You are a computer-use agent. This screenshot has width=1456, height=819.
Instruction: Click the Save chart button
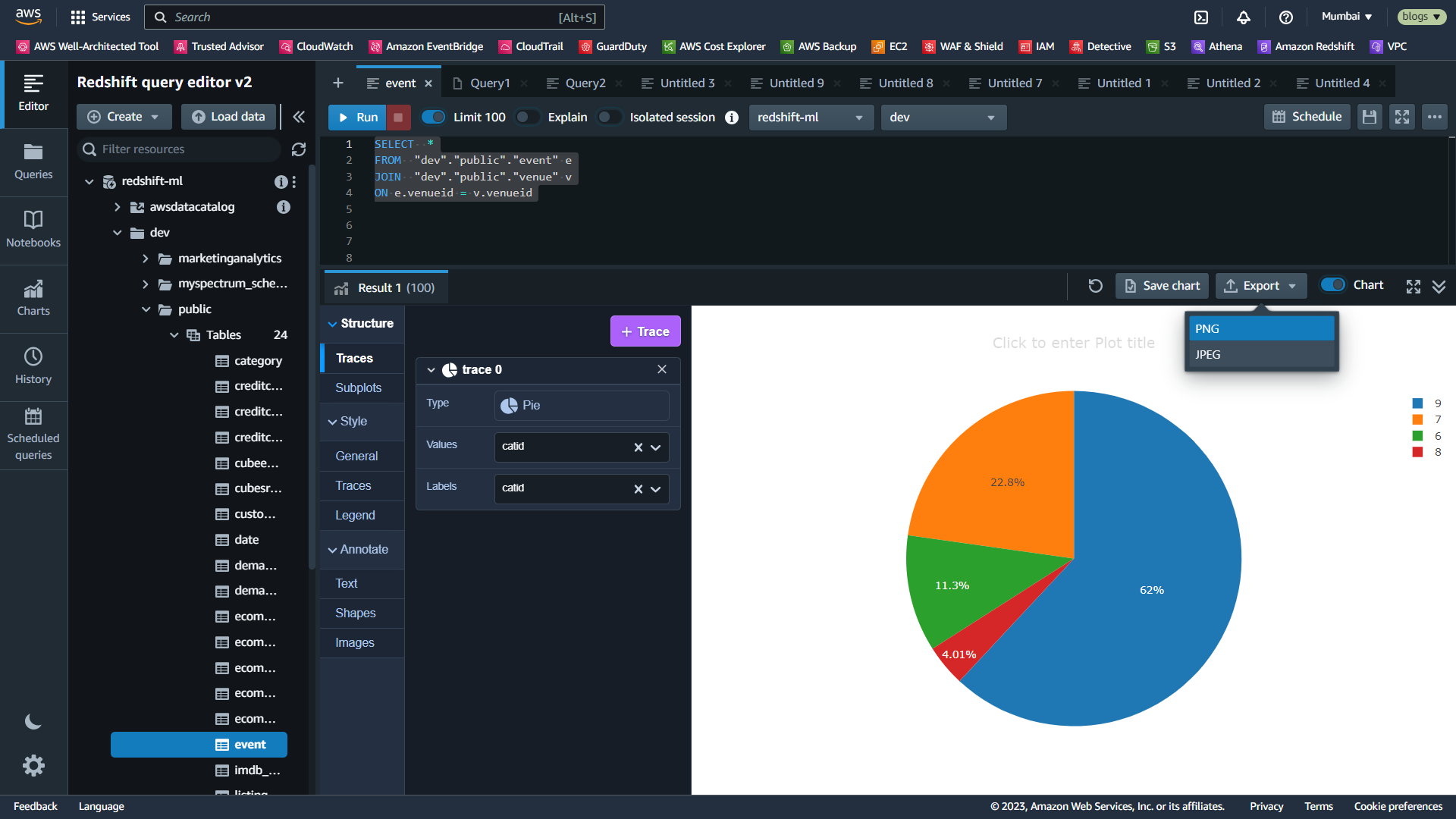click(1162, 286)
